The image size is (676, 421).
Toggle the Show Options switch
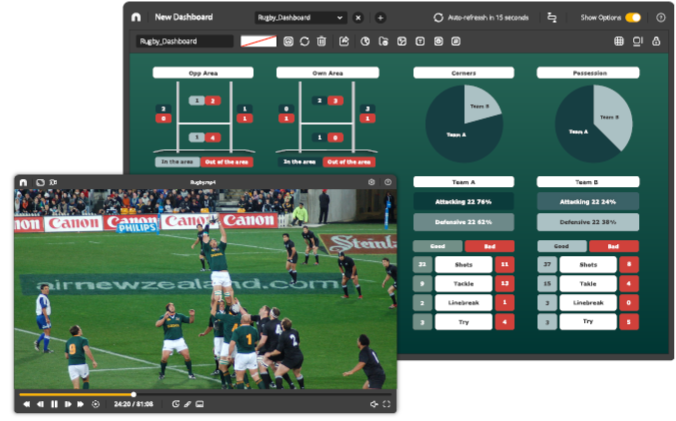coord(633,18)
